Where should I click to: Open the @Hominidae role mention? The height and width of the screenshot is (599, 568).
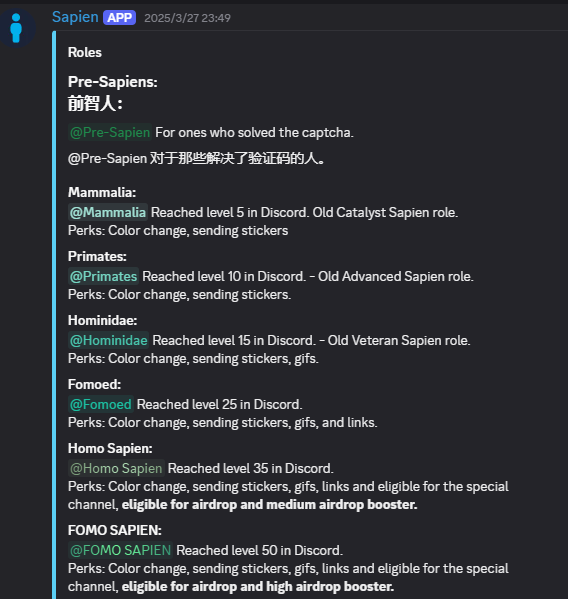(x=108, y=340)
